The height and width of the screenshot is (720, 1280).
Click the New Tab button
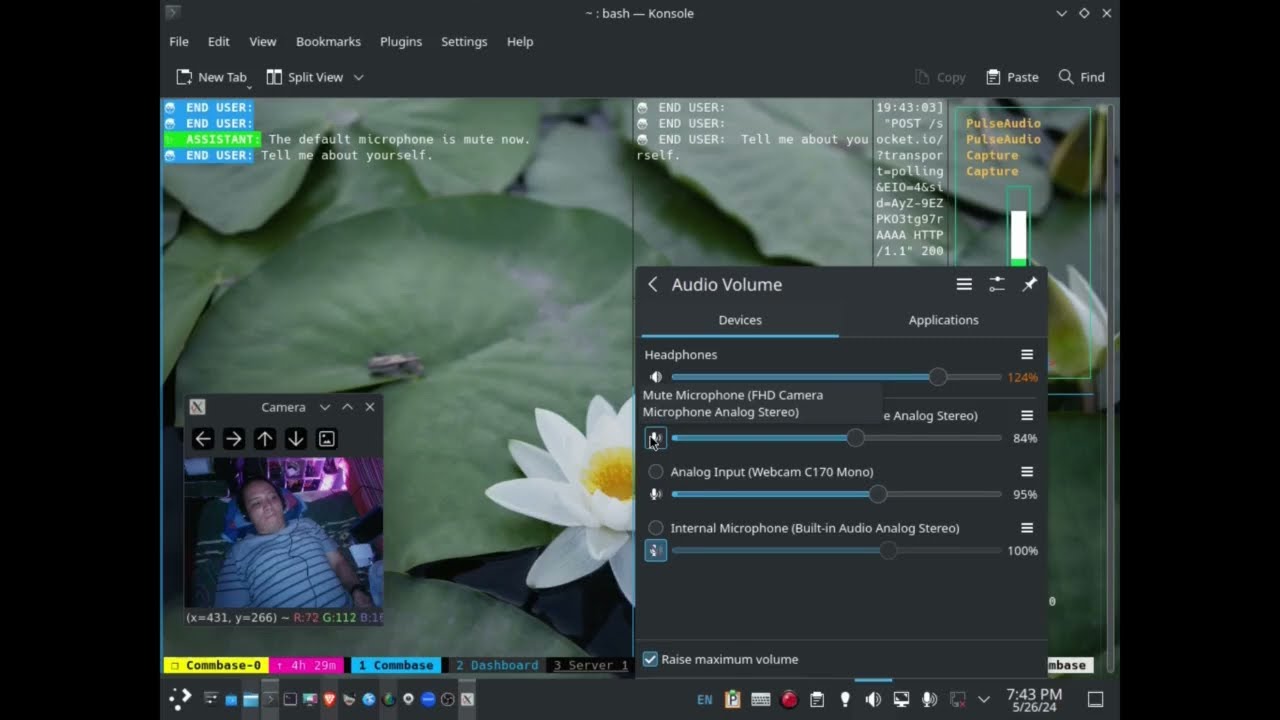[212, 77]
